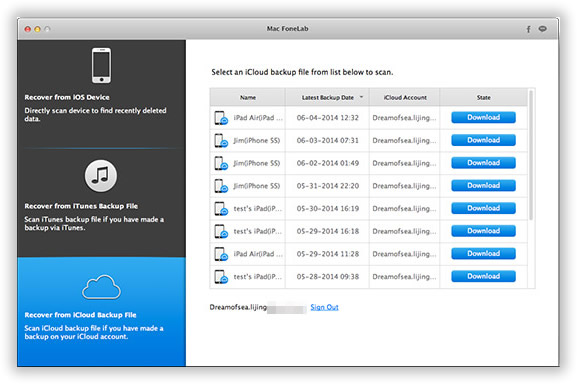Image resolution: width=577 pixels, height=384 pixels.
Task: Switch to Recover from iCloud Backup File
Action: coord(101,312)
